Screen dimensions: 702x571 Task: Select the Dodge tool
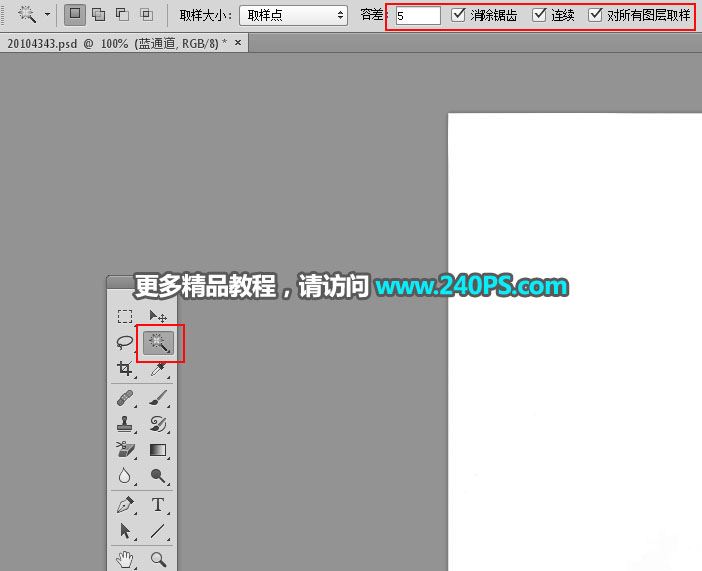point(158,476)
